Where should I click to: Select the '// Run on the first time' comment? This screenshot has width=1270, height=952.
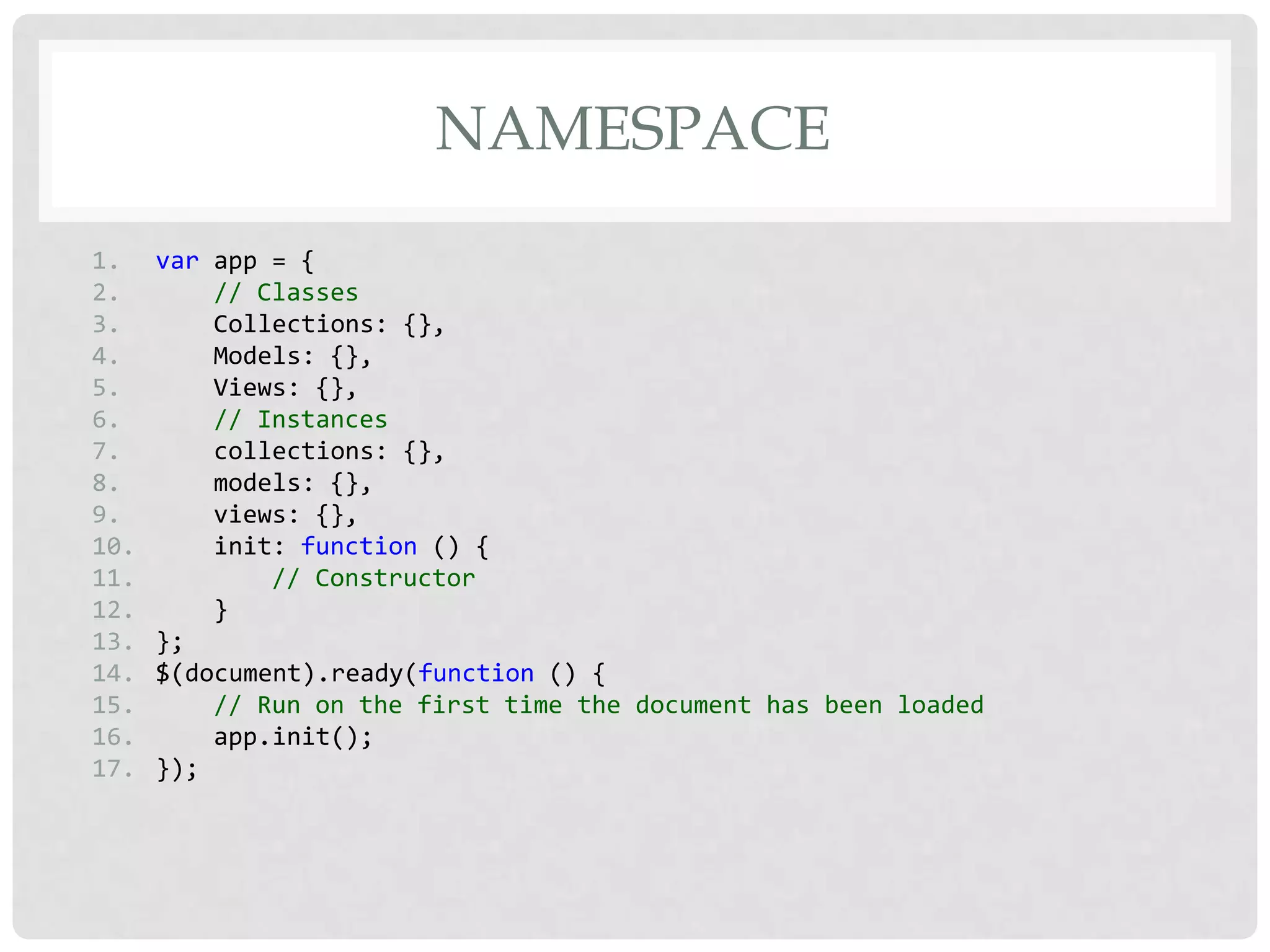pyautogui.click(x=599, y=705)
